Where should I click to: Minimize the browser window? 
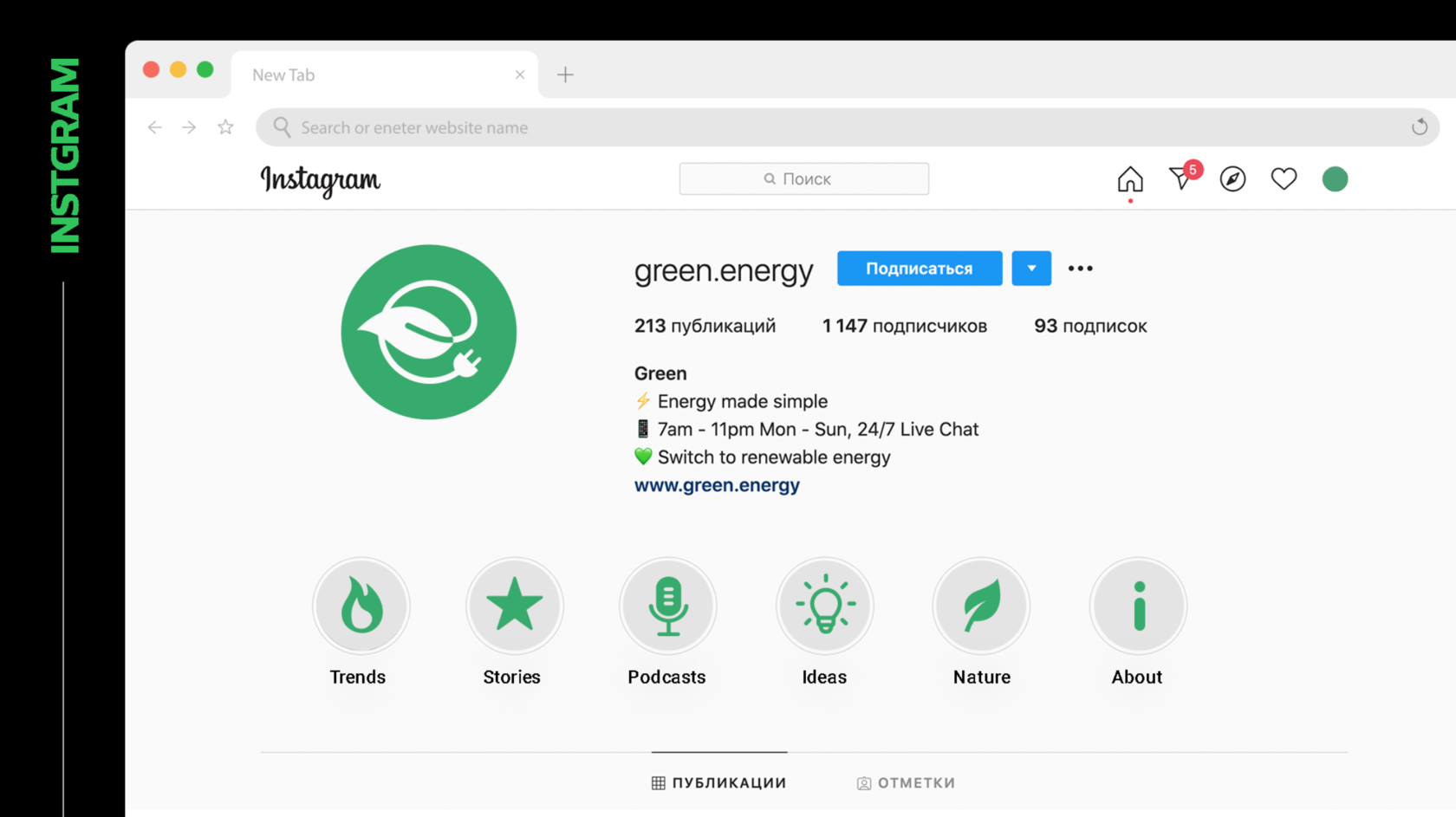[178, 69]
